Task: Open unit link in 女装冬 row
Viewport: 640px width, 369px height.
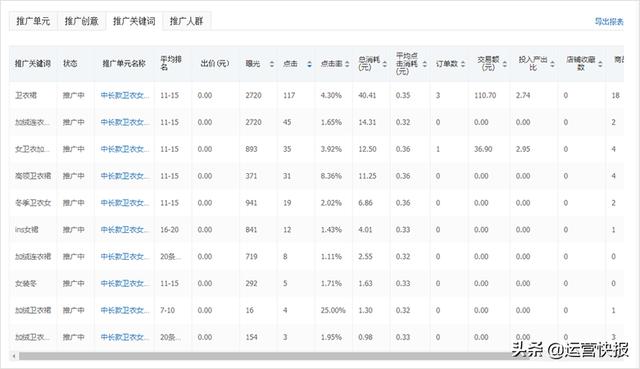Action: (x=125, y=283)
